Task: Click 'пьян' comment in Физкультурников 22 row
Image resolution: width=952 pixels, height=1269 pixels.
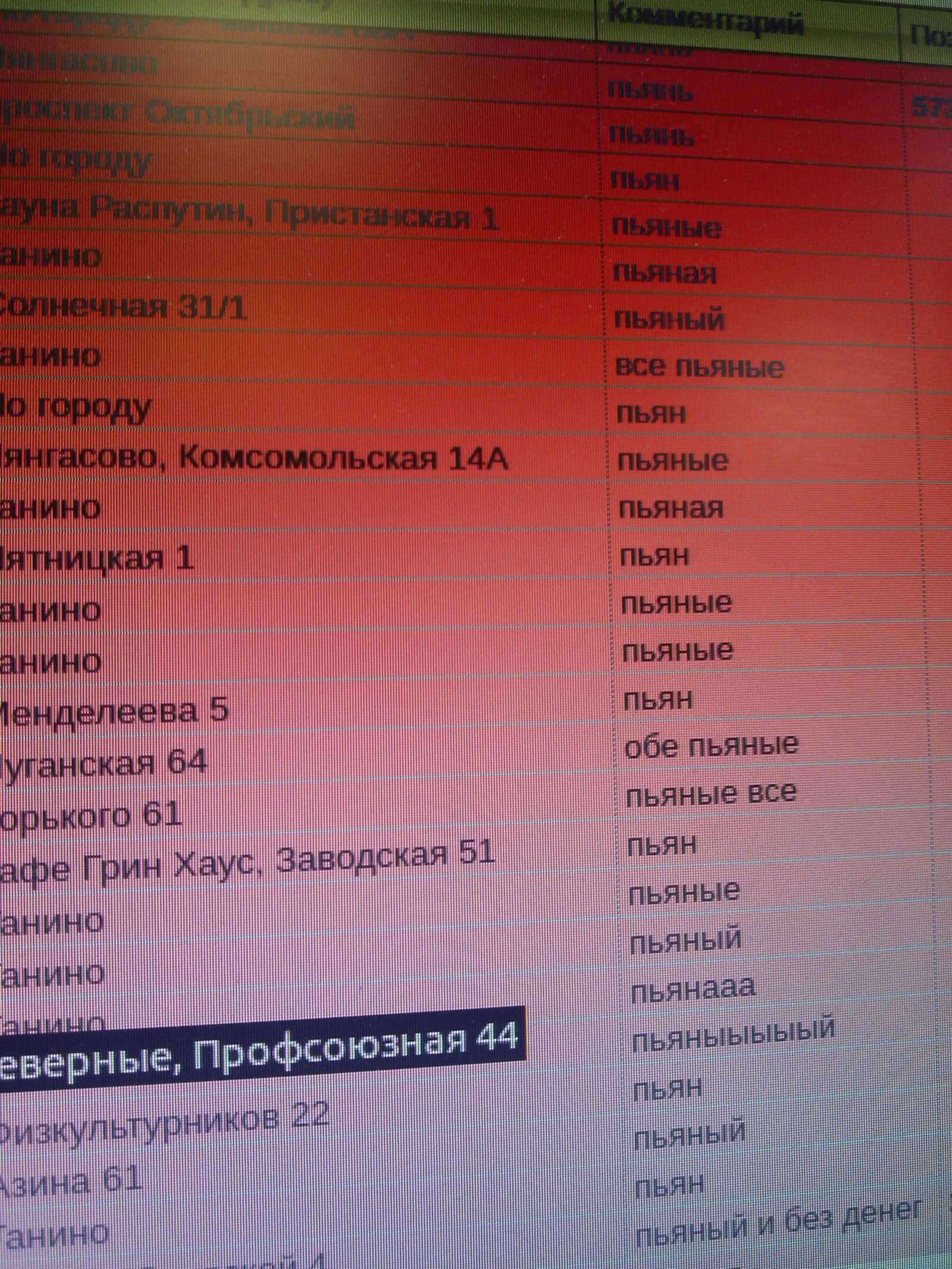Action: [x=668, y=1089]
